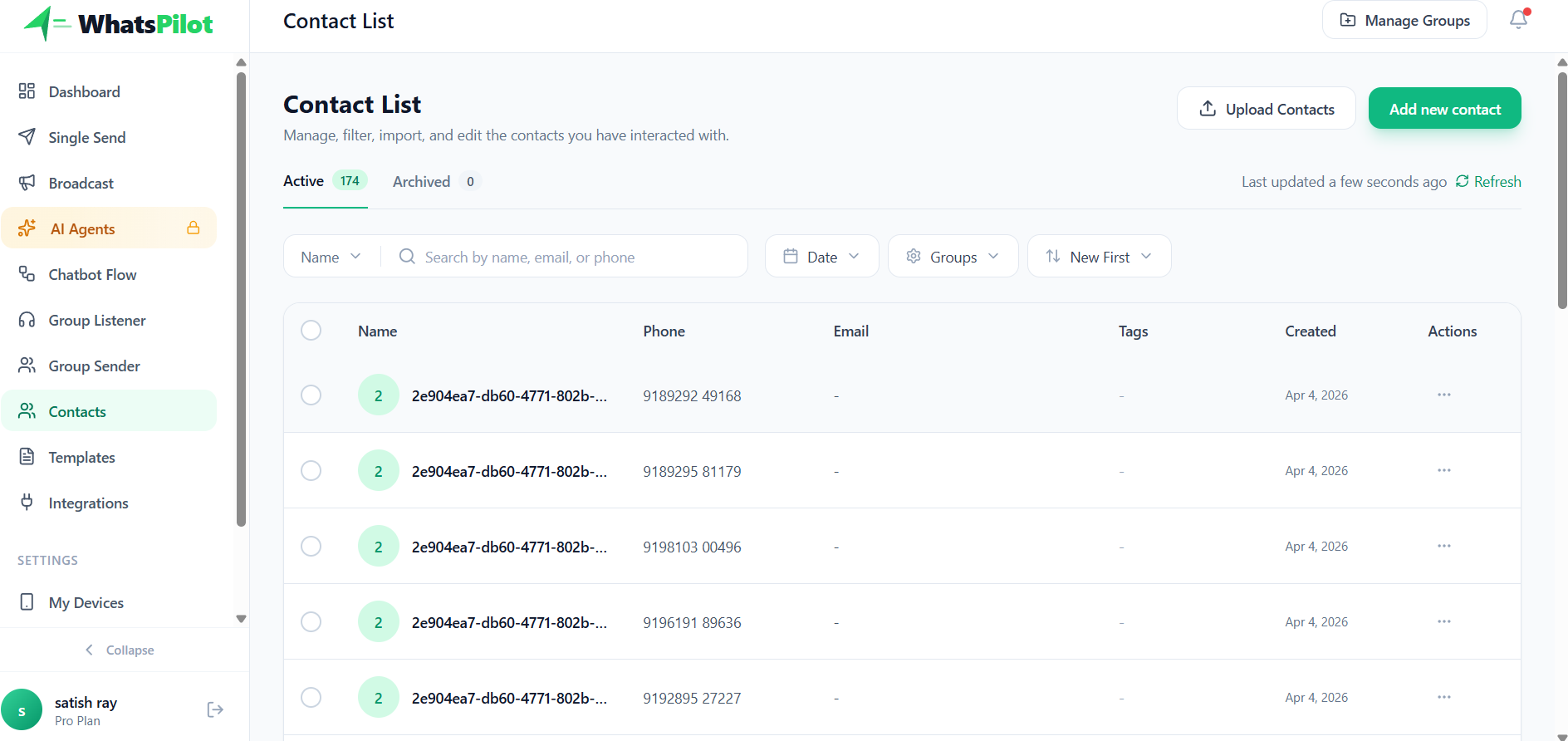
Task: Click the Created column header
Action: [x=1311, y=331]
